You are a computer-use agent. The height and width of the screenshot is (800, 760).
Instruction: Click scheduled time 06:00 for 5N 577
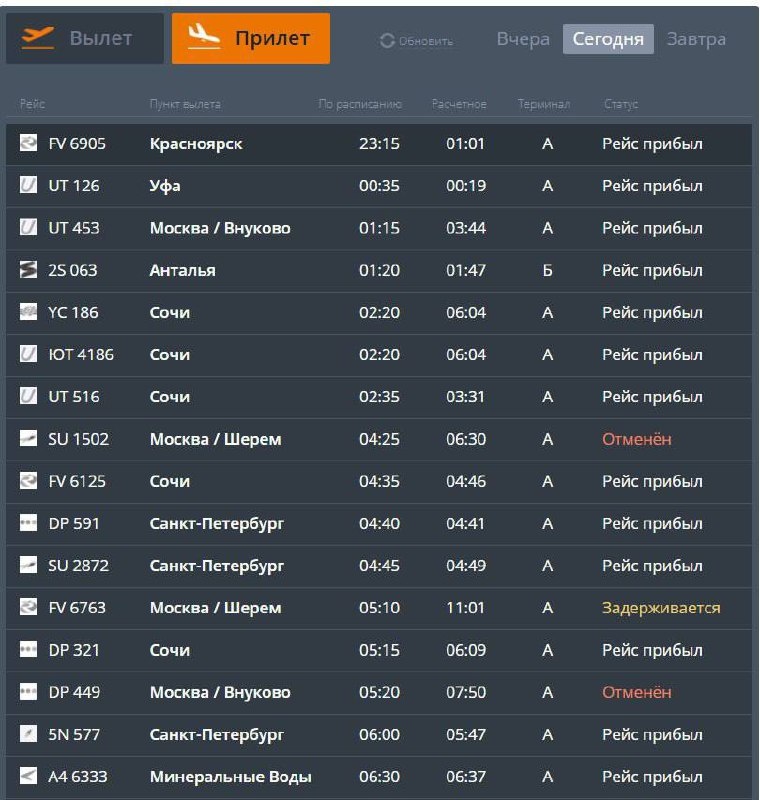tap(379, 735)
